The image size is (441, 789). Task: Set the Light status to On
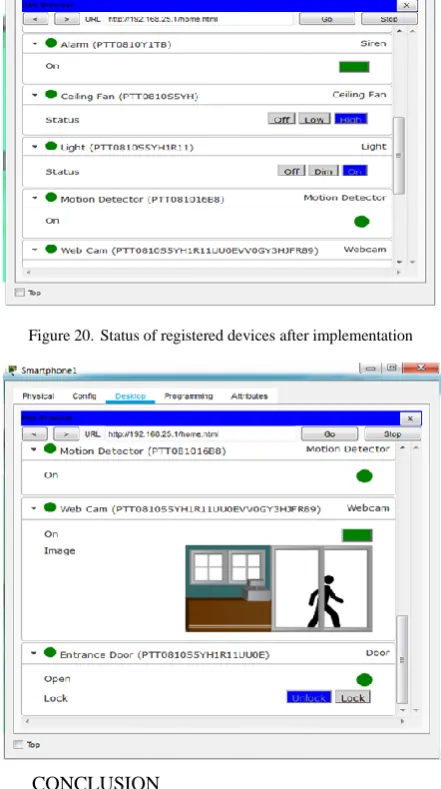[355, 171]
